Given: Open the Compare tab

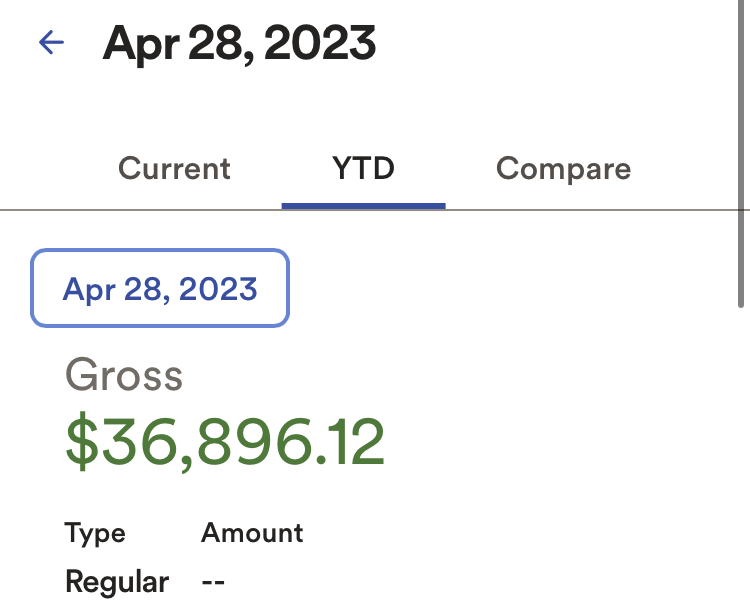Looking at the screenshot, I should click(563, 168).
